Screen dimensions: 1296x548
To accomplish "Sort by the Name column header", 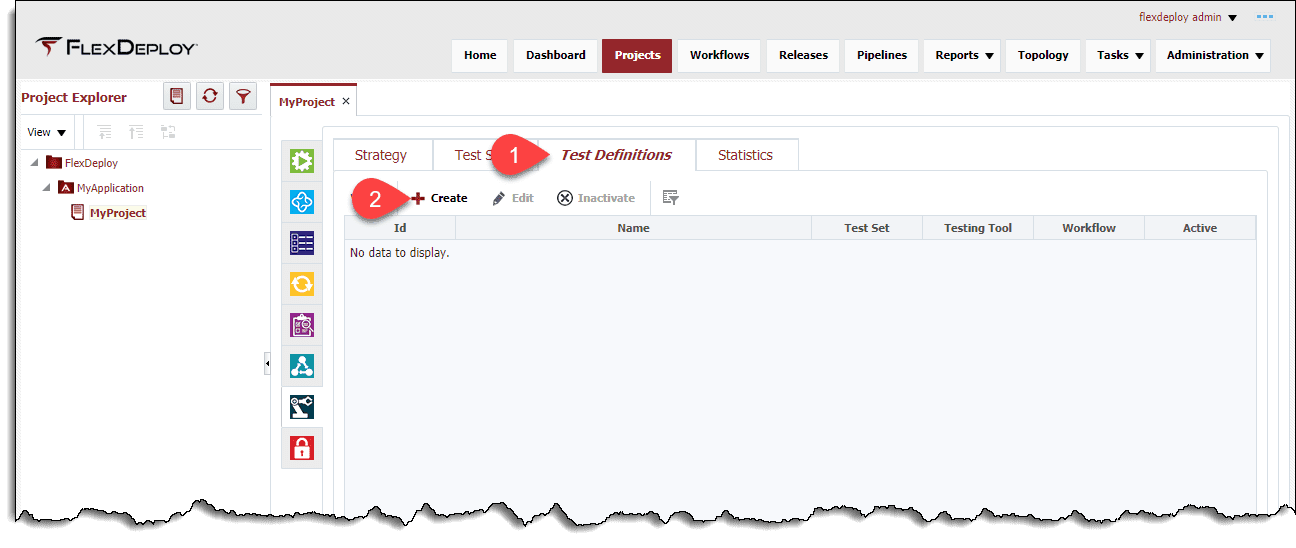I will coord(633,228).
